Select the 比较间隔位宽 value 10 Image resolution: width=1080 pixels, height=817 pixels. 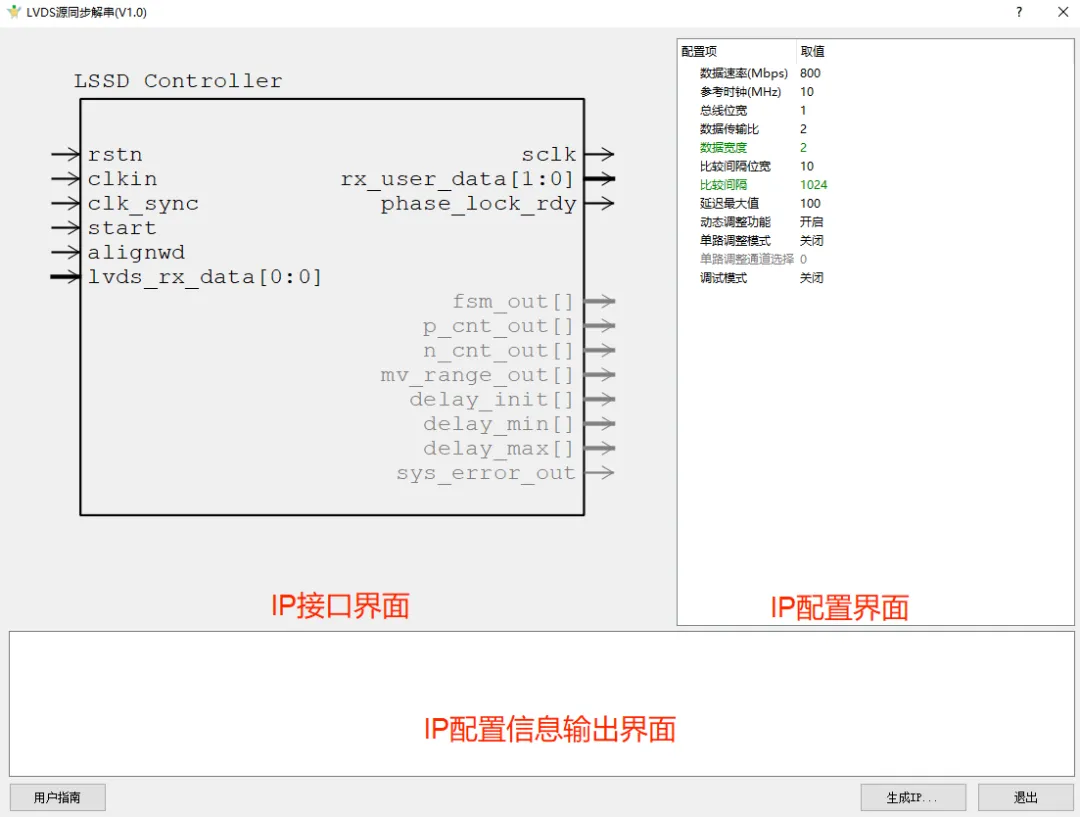coord(807,166)
